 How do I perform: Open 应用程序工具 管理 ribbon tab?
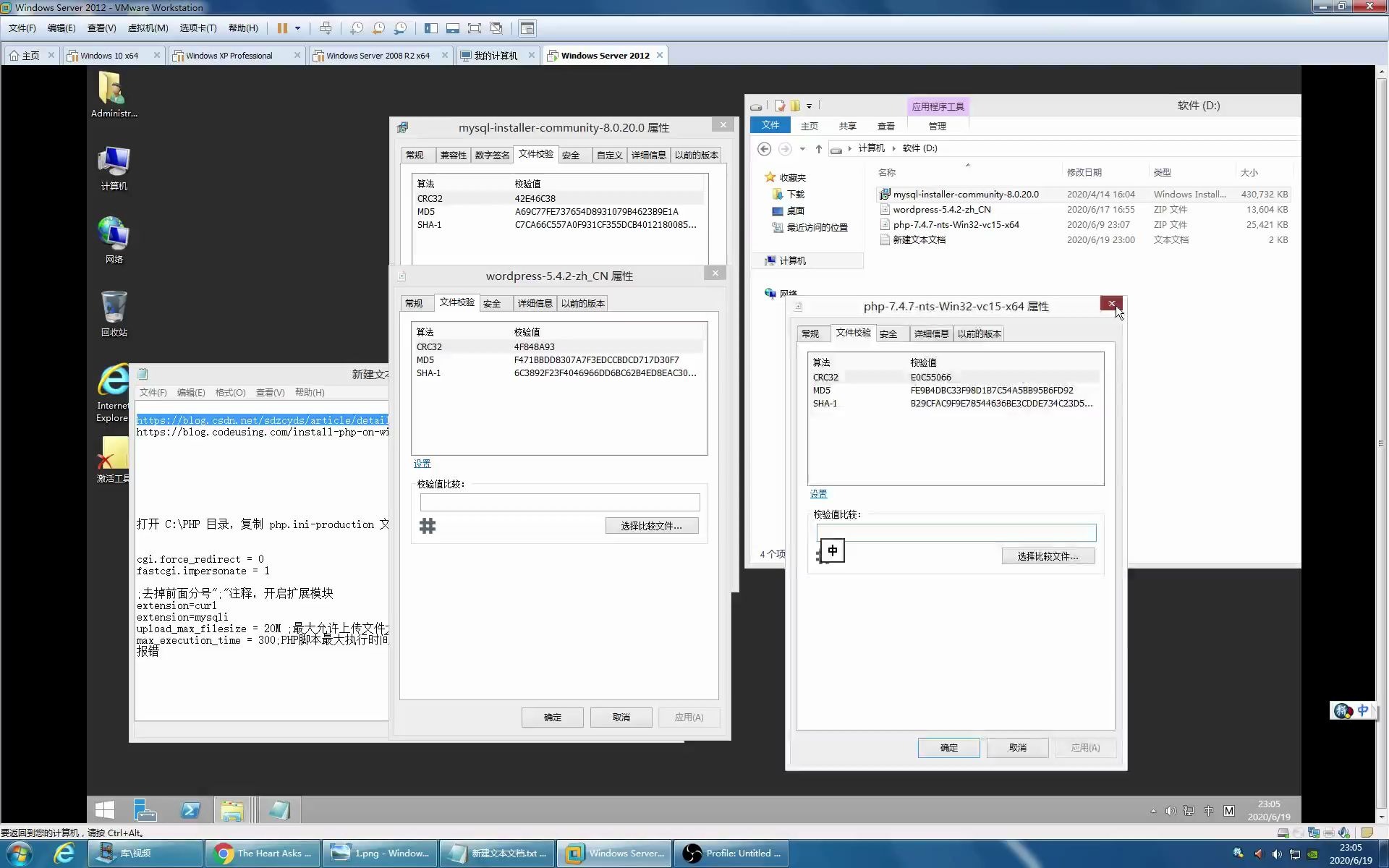pyautogui.click(x=938, y=126)
